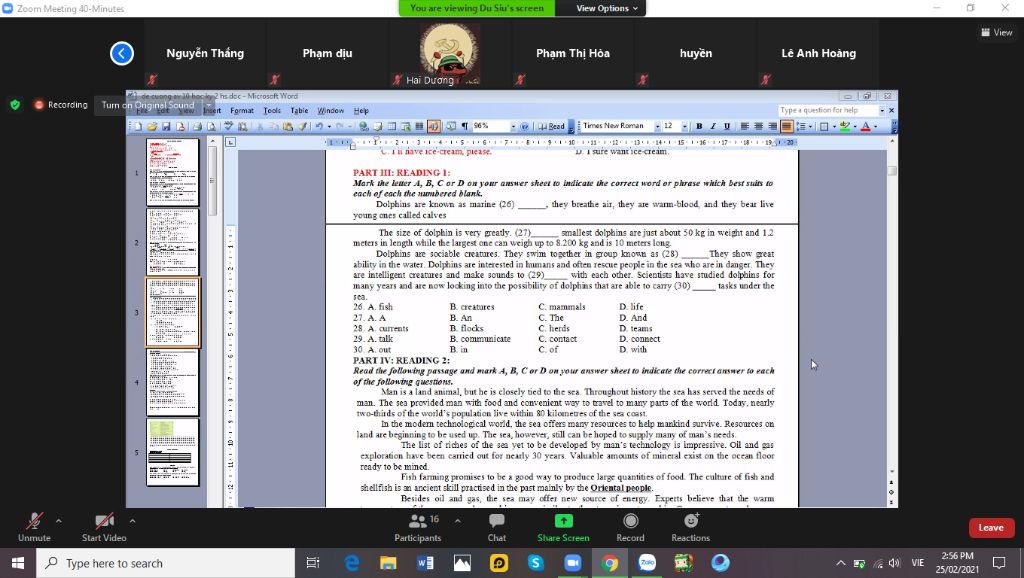Expand the arrow beside Participants
1024x578 pixels.
457,521
